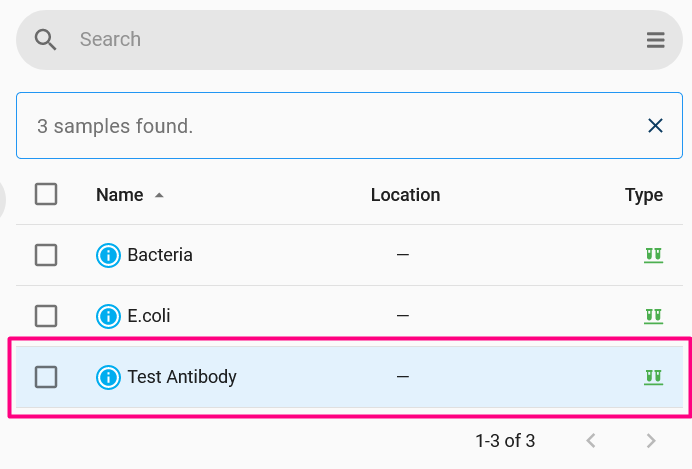The width and height of the screenshot is (692, 469).
Task: Toggle the select-all checkbox in header
Action: (x=46, y=194)
